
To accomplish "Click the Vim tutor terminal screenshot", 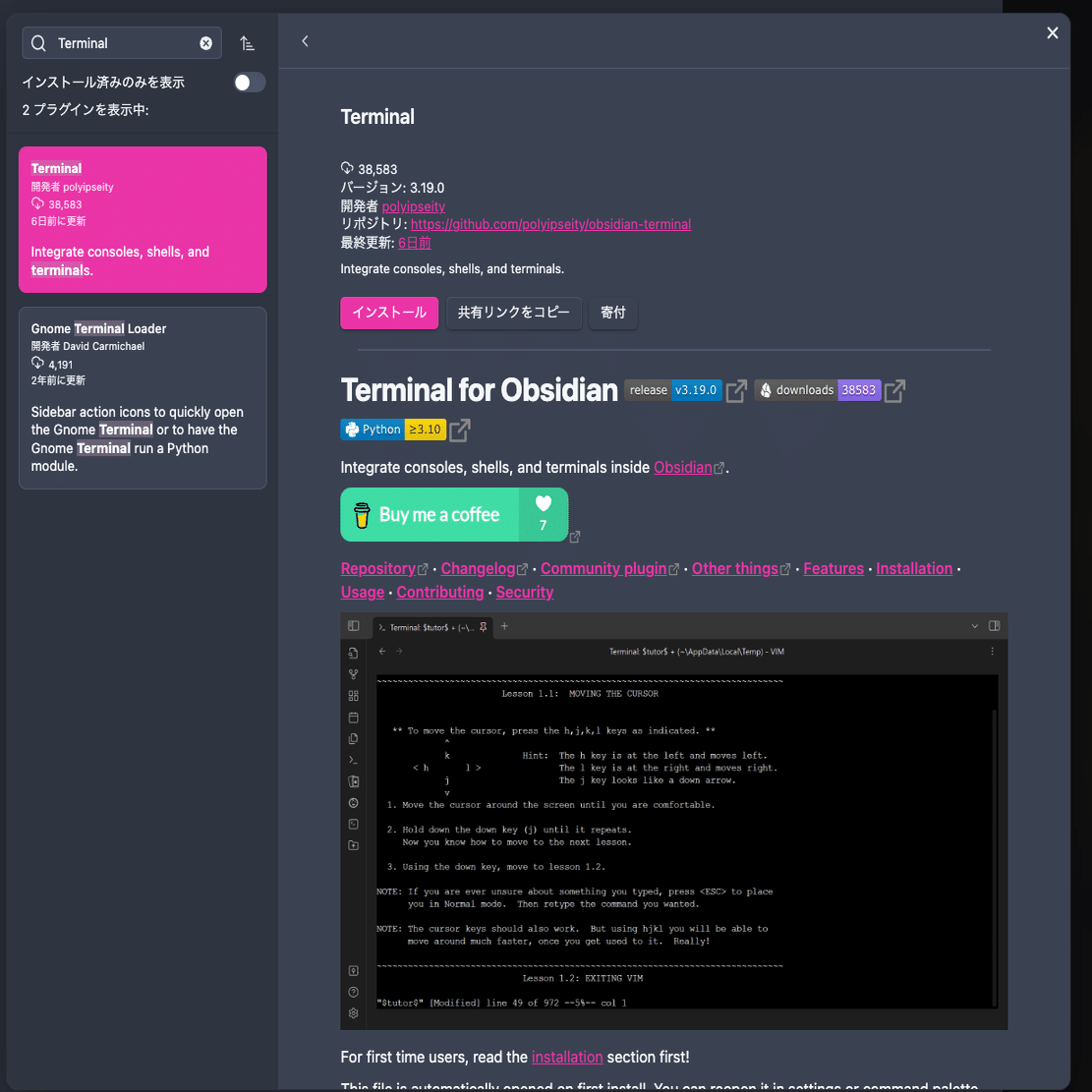I will 674,821.
